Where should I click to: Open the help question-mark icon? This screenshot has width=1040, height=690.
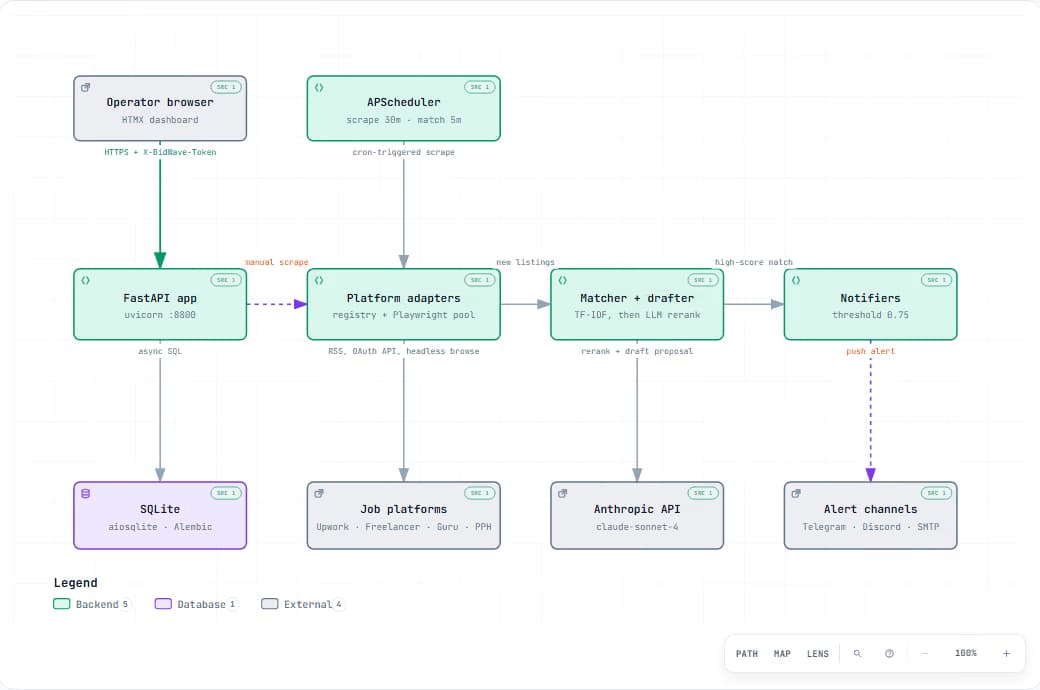tap(889, 654)
